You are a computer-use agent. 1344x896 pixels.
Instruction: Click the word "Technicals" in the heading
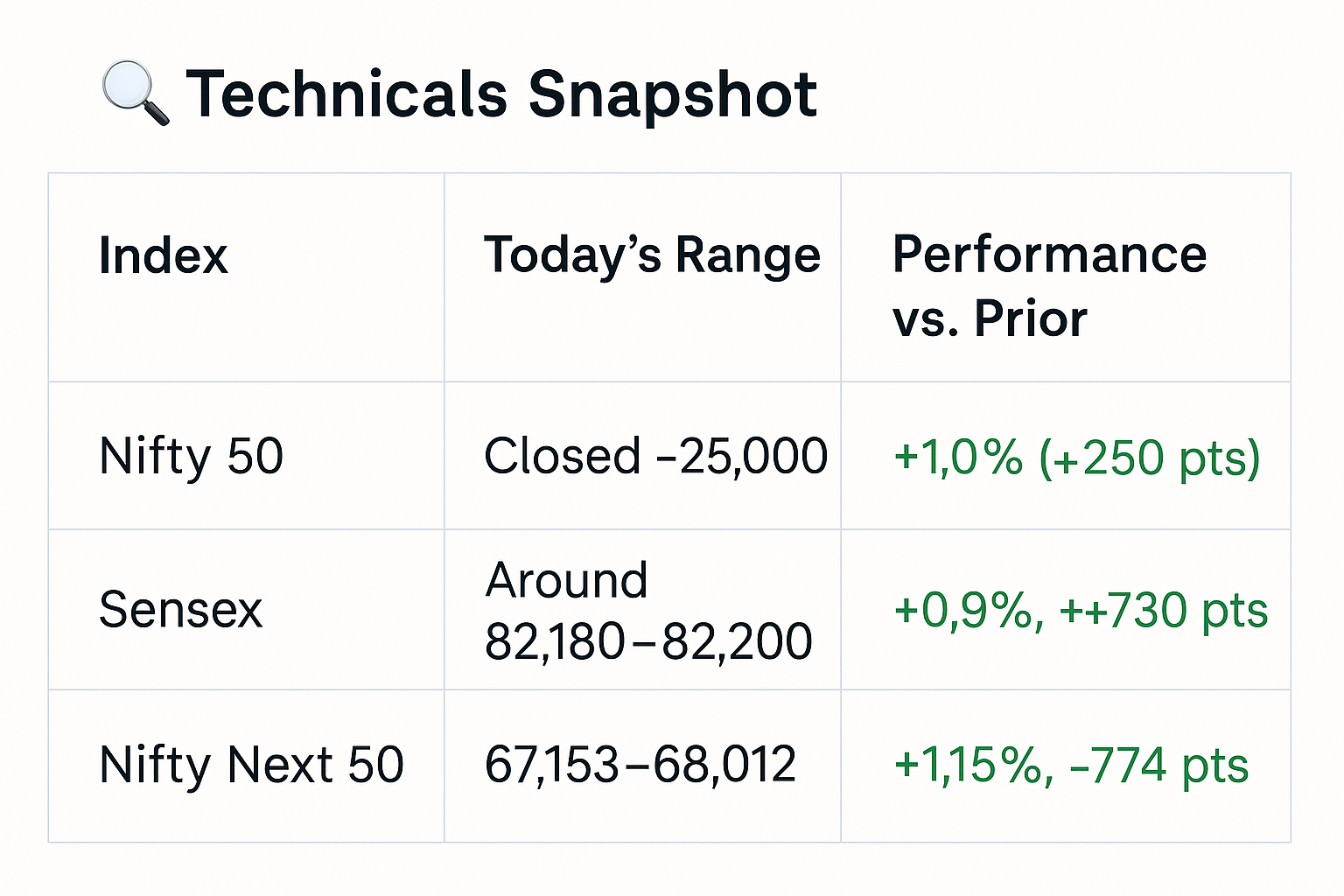346,94
